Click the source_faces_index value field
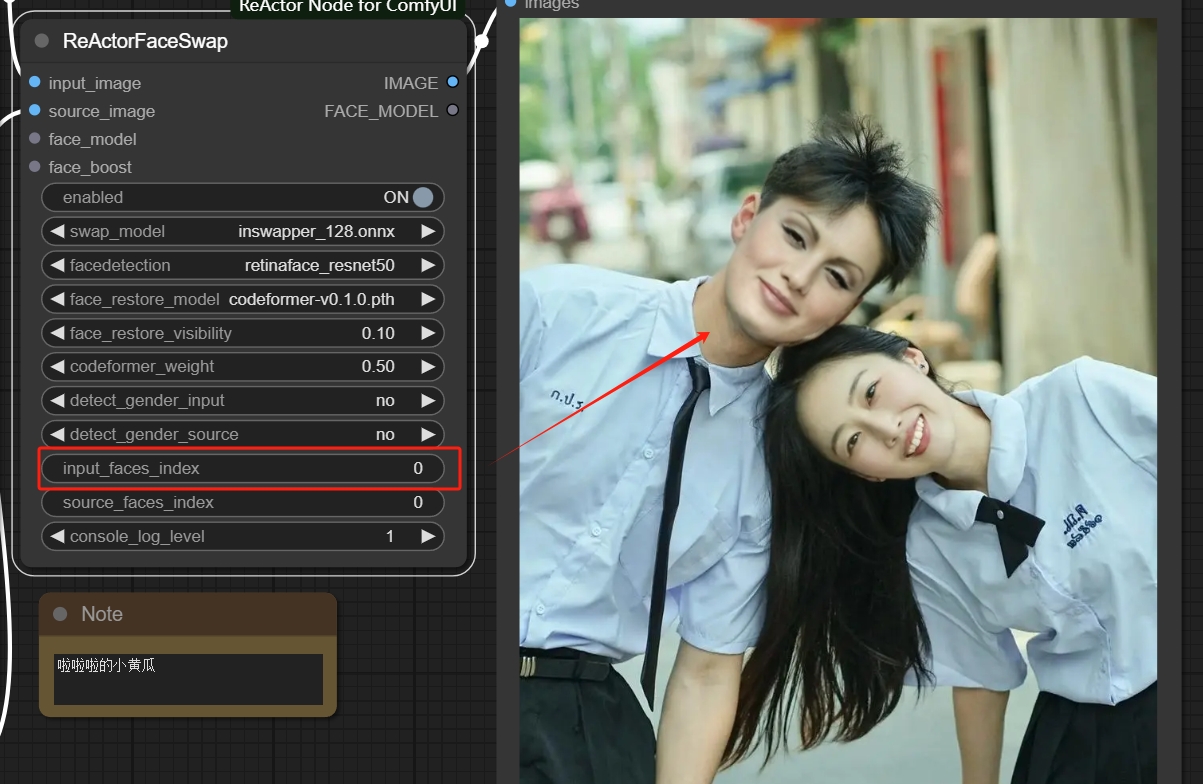1203x784 pixels. tap(242, 503)
